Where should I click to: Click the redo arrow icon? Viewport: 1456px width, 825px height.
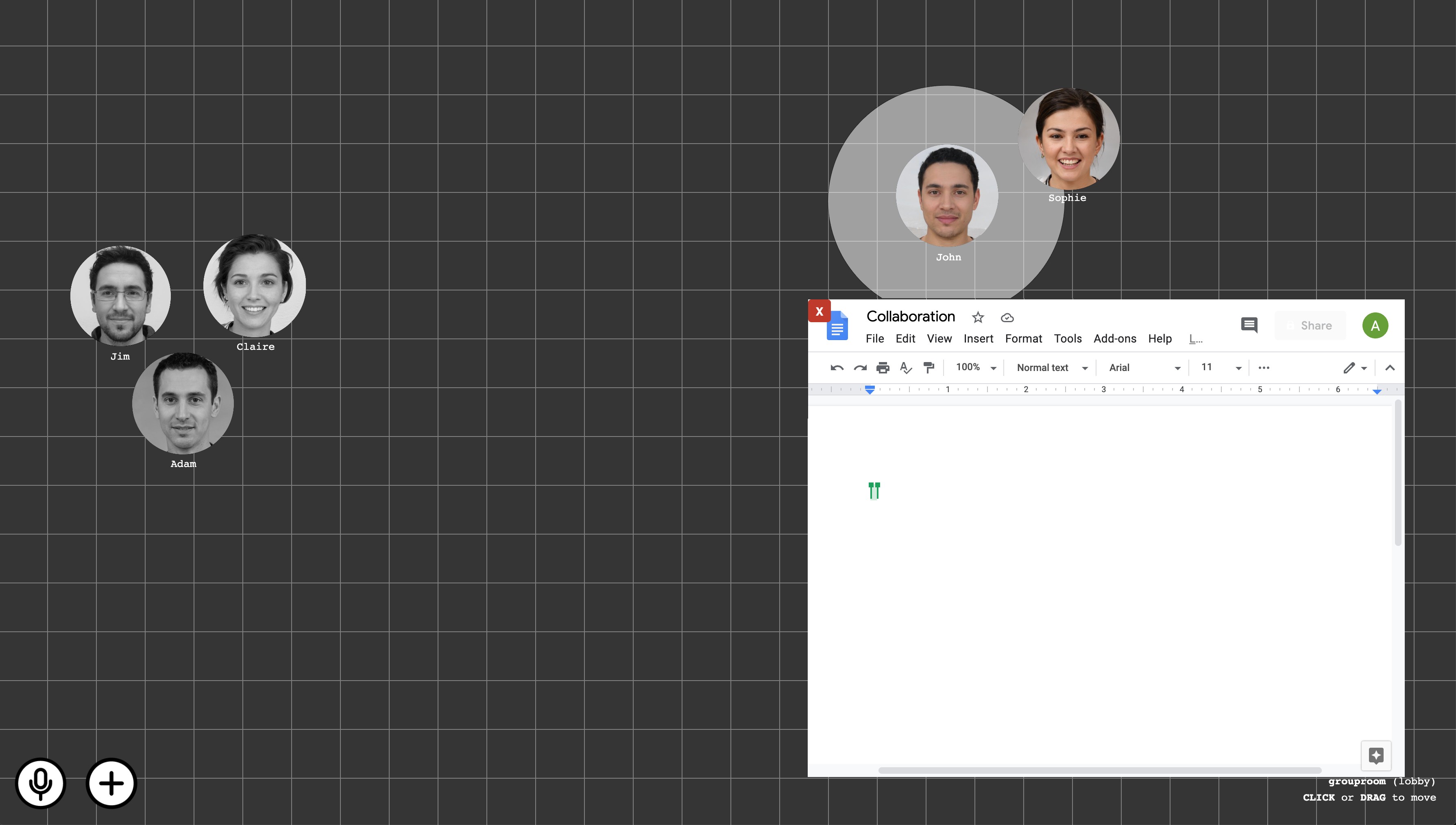click(860, 368)
